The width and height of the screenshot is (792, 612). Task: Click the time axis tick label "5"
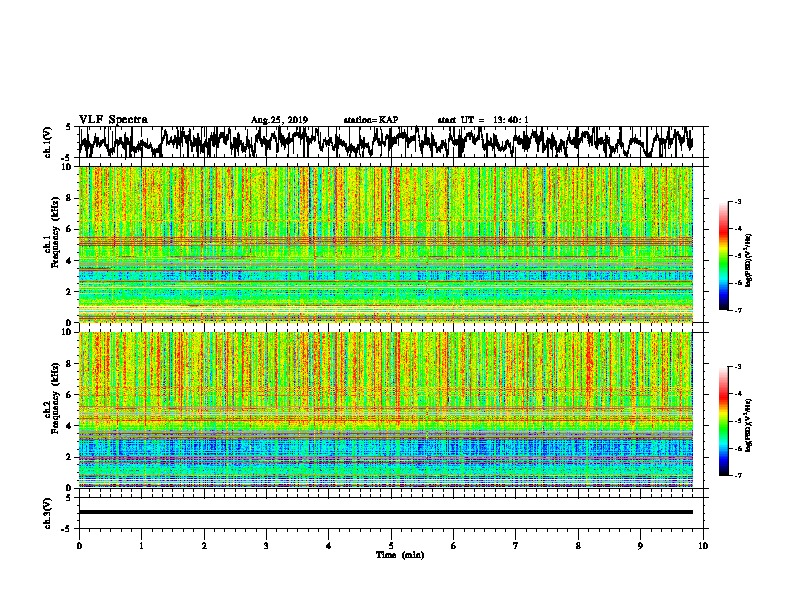pyautogui.click(x=391, y=546)
